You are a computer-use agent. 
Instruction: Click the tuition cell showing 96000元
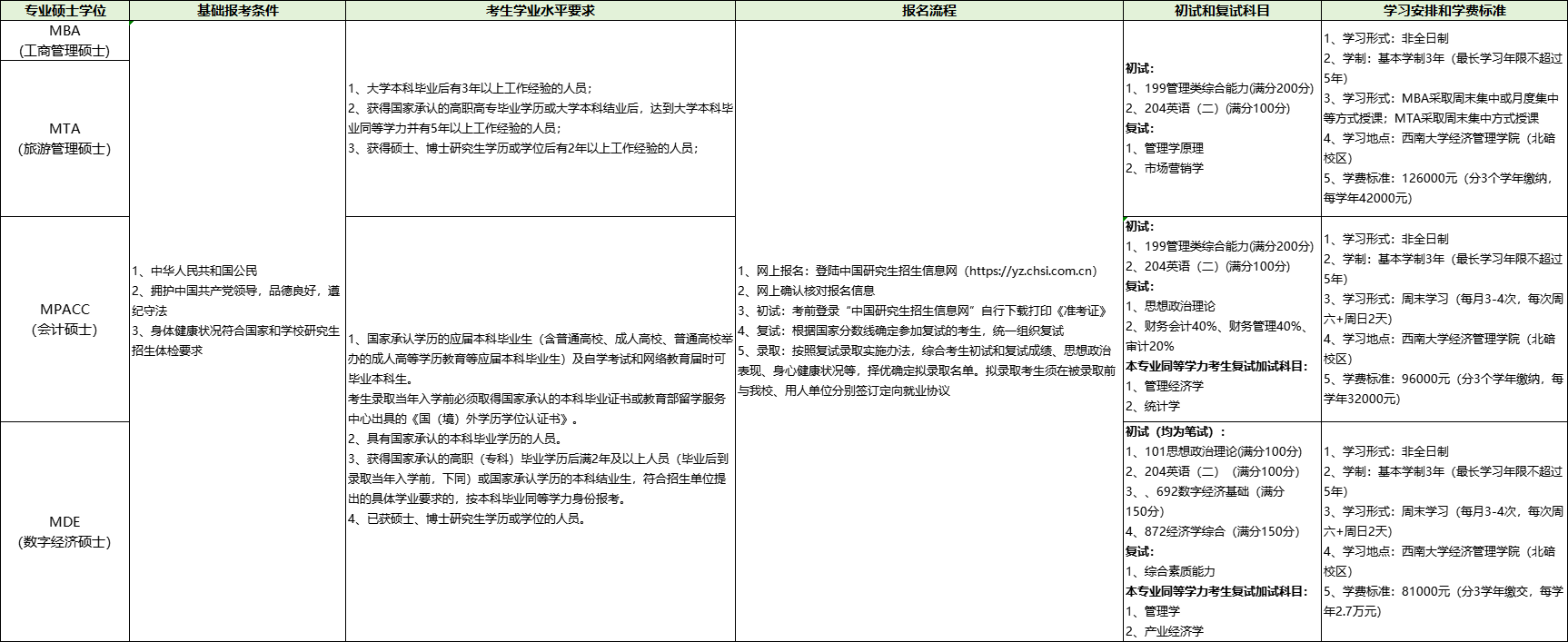pyautogui.click(x=1444, y=318)
